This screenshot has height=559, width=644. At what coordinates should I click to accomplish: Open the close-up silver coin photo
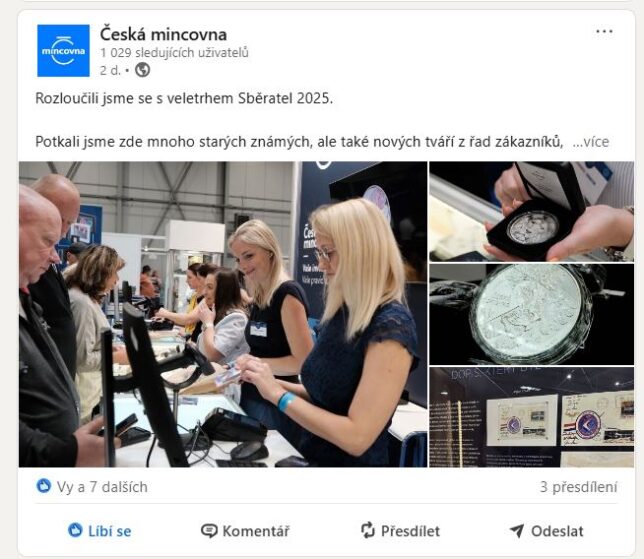531,315
